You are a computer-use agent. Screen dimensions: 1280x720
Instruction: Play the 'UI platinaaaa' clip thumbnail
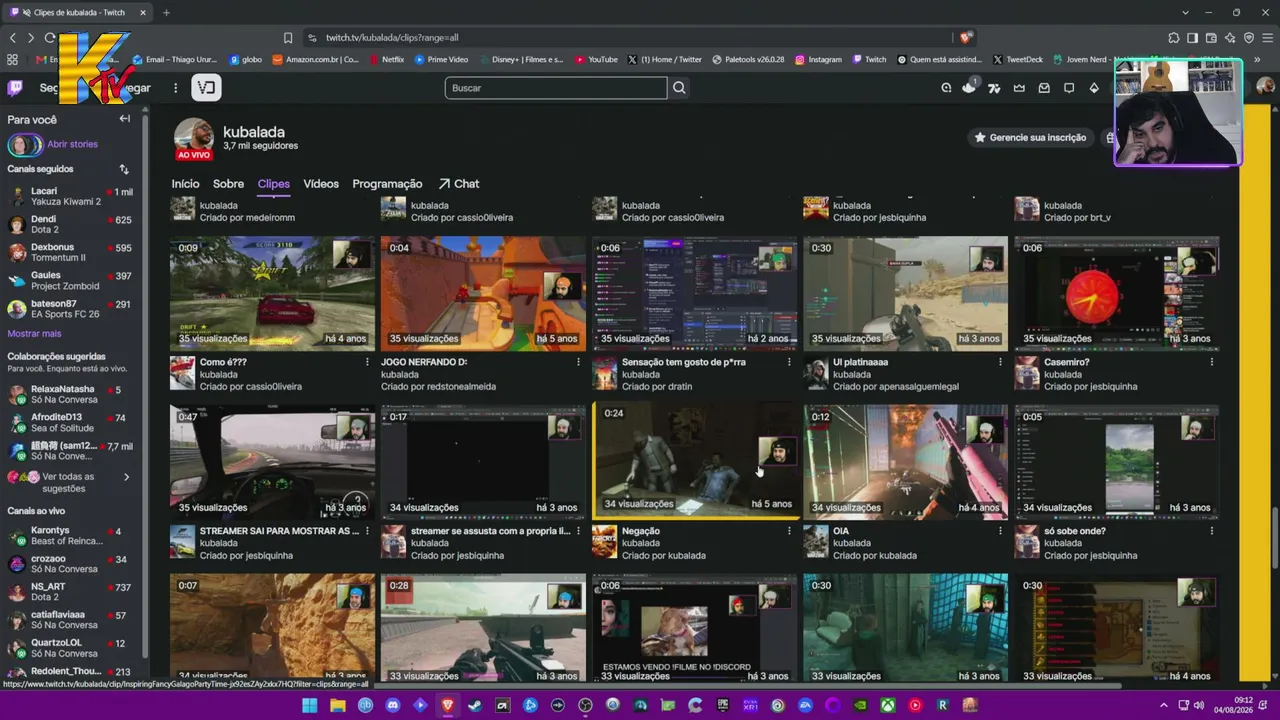pyautogui.click(x=906, y=292)
